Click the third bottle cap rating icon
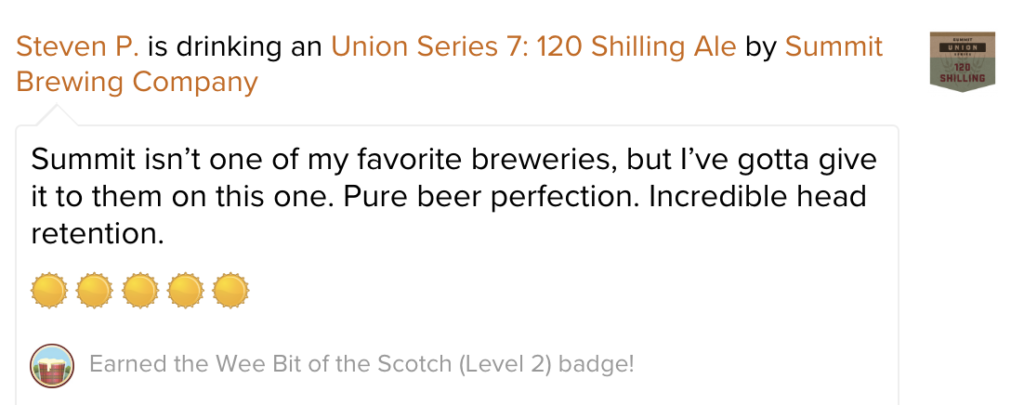Viewport: 1024px width, 405px height. [140, 291]
